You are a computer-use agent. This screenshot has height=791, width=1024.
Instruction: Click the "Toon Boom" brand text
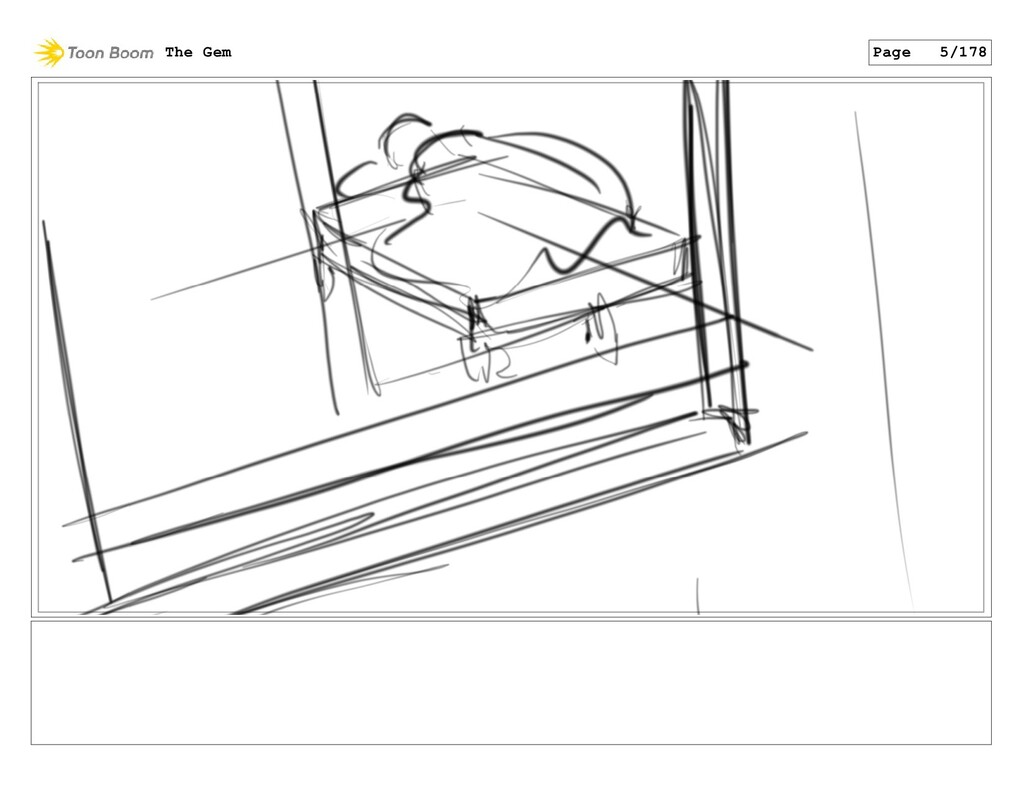point(110,53)
